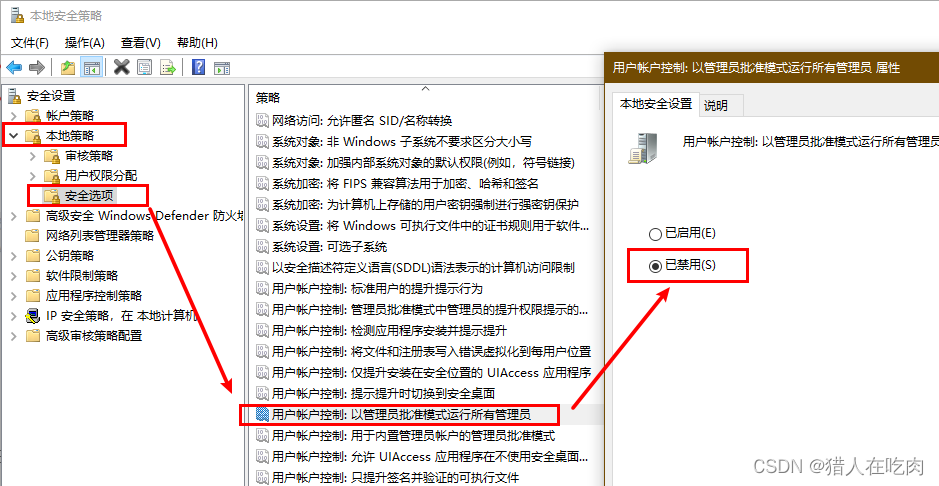This screenshot has width=939, height=486.
Task: Click the 安全设置 root node icon
Action: (x=15, y=95)
